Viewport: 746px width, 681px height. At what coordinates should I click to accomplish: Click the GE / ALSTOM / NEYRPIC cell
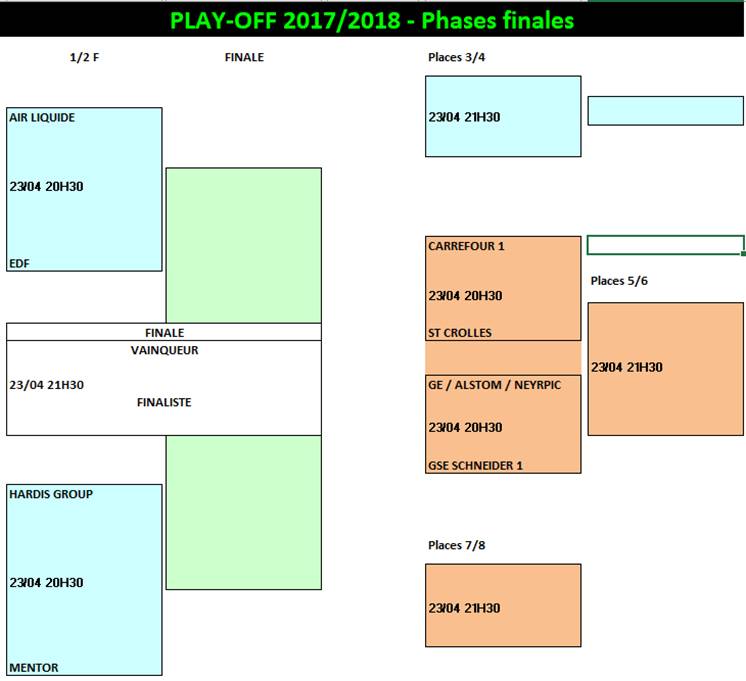tap(494, 384)
